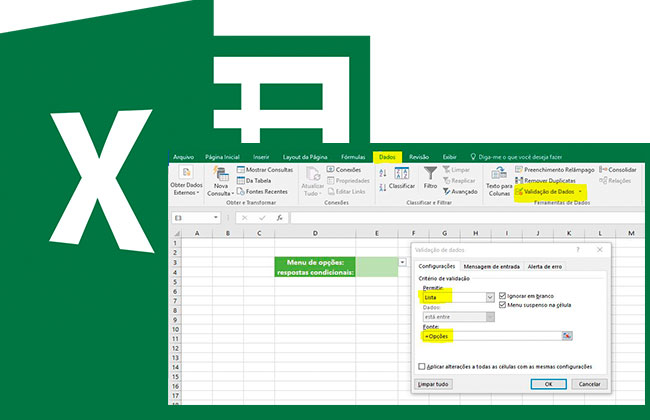Click Limpar filter in the ribbon
650x420 pixels.
point(456,170)
